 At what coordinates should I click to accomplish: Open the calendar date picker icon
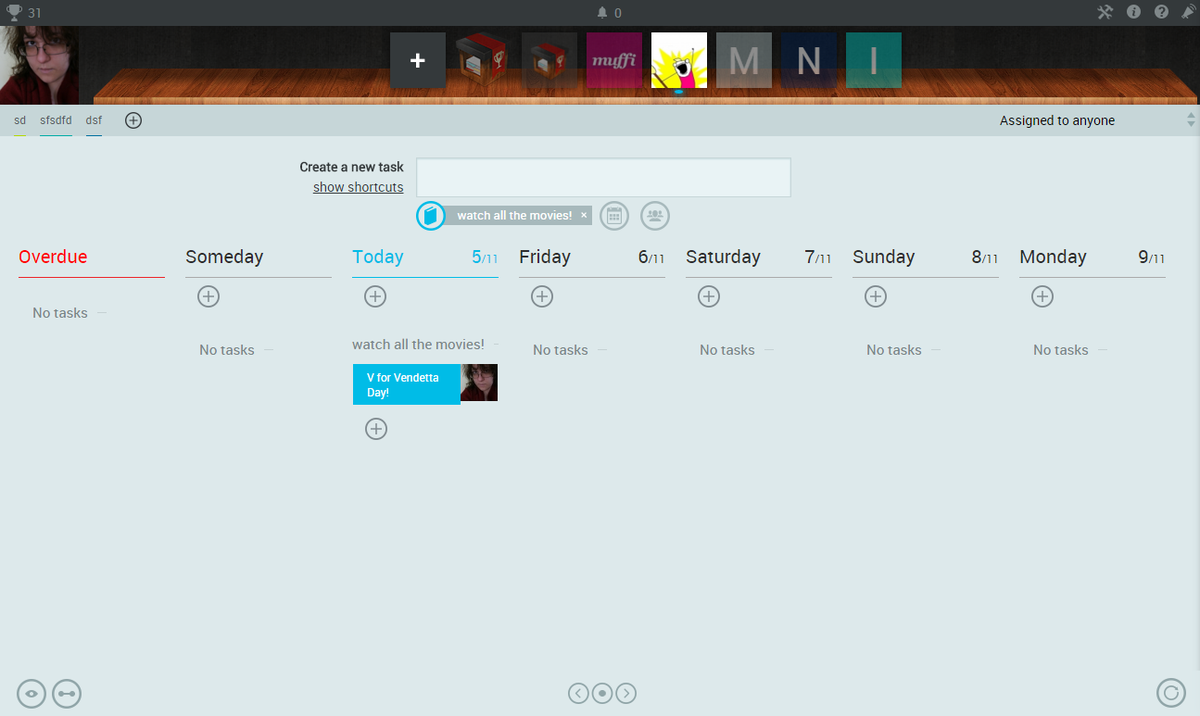(614, 215)
